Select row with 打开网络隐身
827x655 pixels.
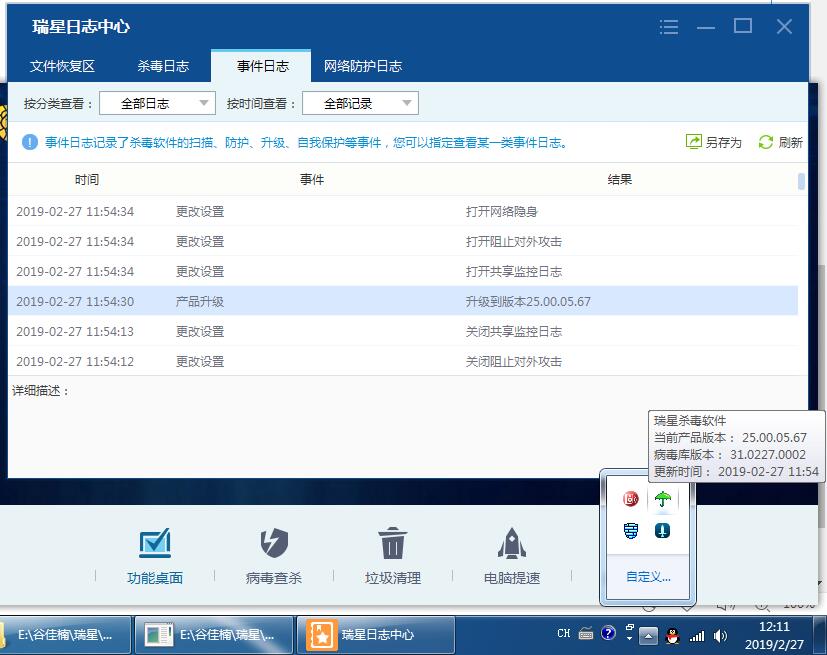pos(403,211)
